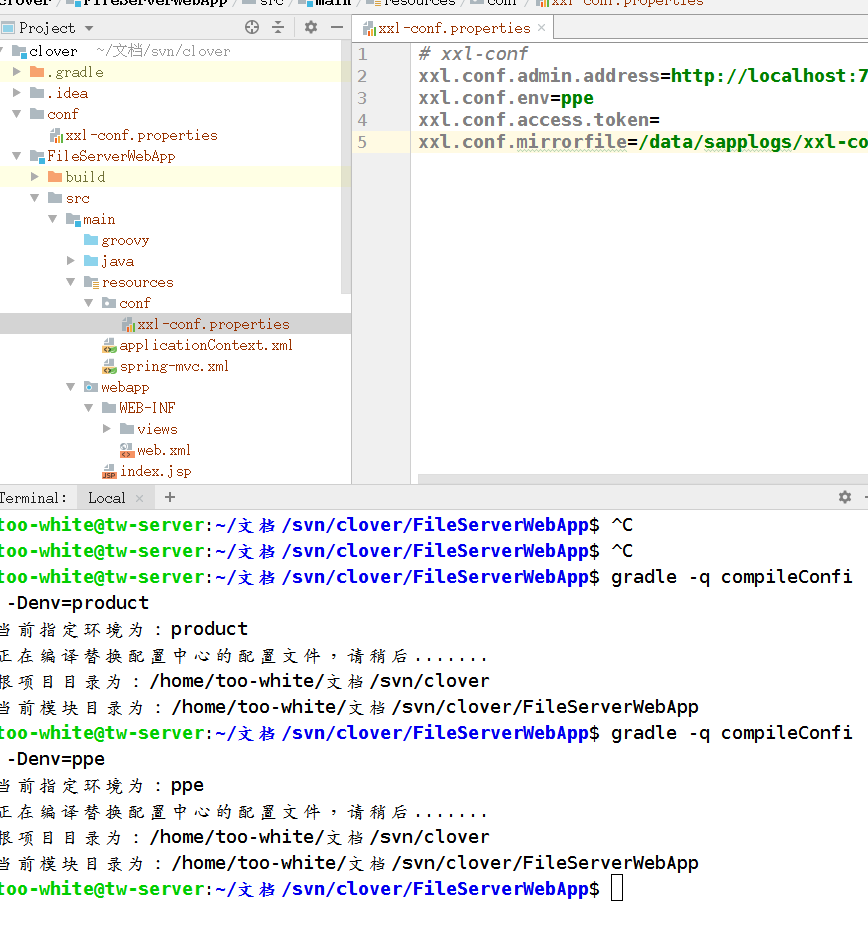Place cursor on xxl.conf.env=ppe line
The width and height of the screenshot is (868, 929).
pyautogui.click(x=506, y=98)
